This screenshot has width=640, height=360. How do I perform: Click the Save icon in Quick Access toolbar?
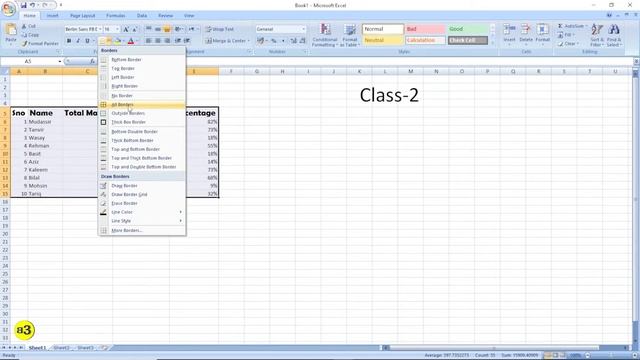point(24,5)
